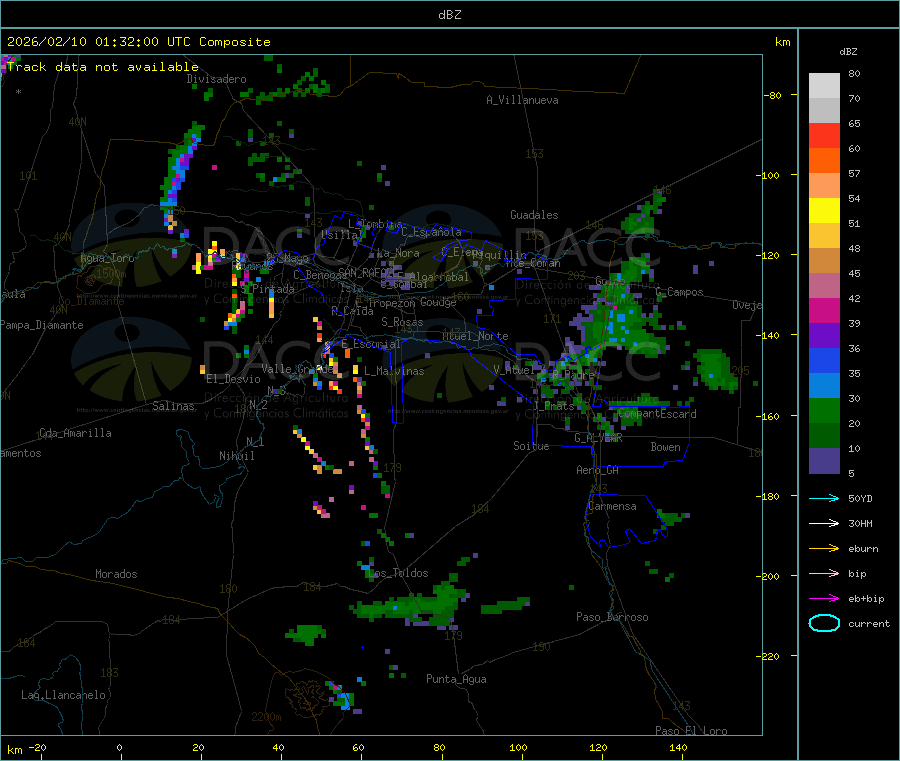Click the 'Lag.Llancanelo' map label
The image size is (900, 761).
point(63,695)
